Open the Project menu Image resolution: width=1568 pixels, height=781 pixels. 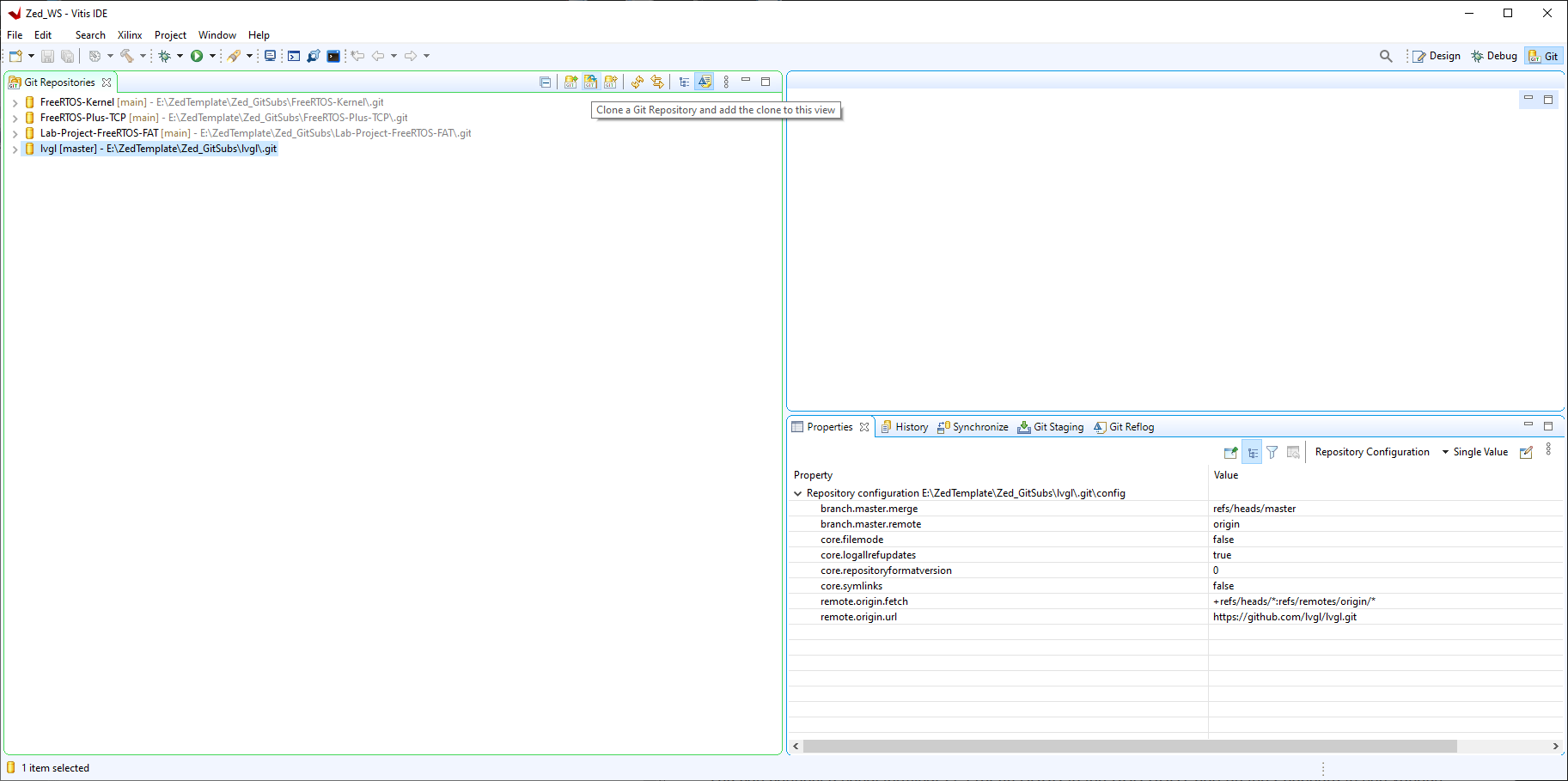[x=170, y=35]
